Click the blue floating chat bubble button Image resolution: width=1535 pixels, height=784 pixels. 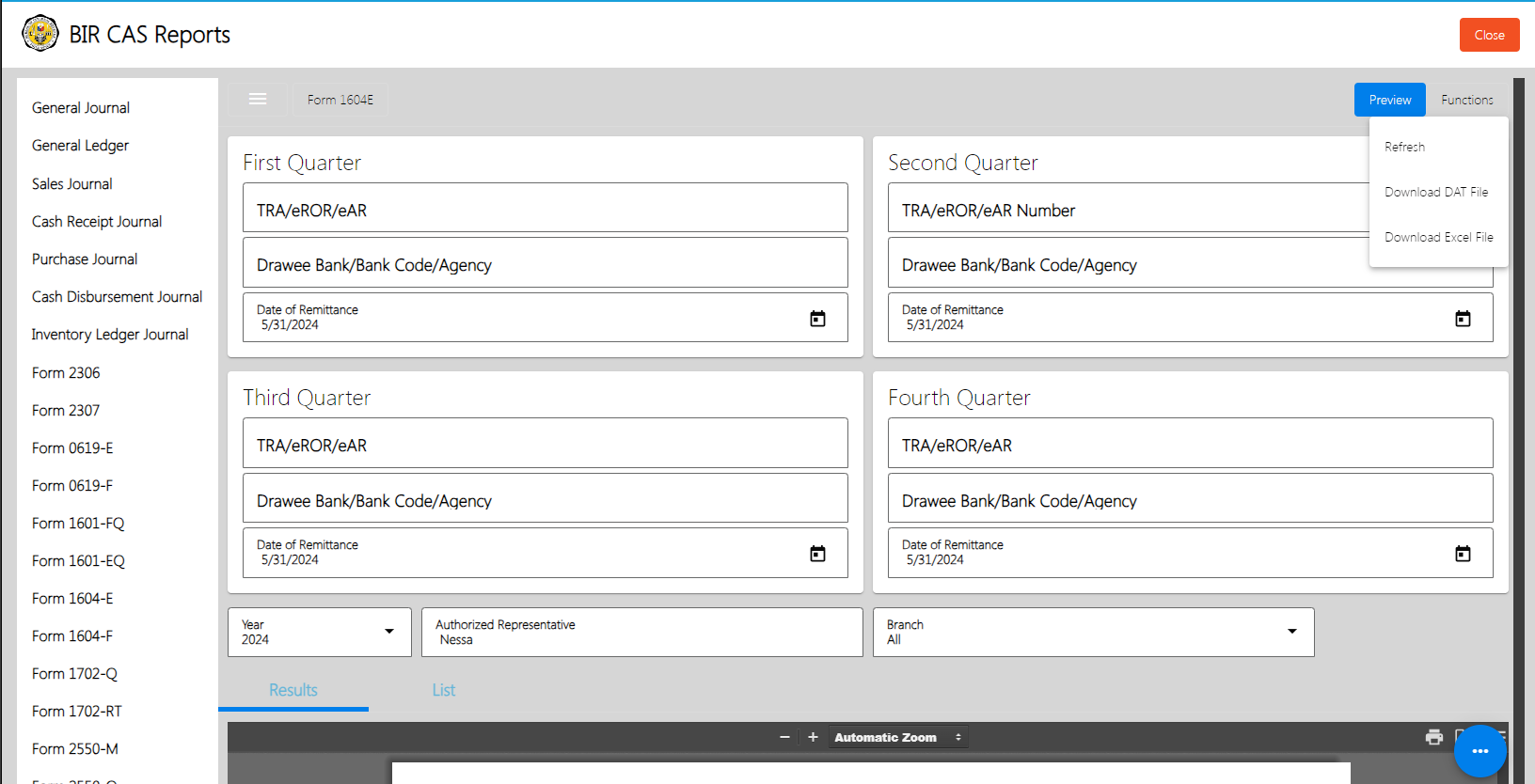[1480, 750]
